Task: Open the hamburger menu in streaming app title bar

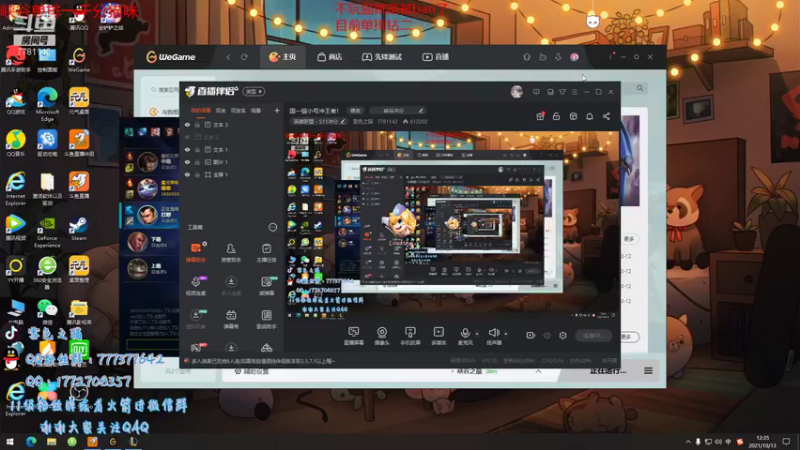Action: [574, 92]
